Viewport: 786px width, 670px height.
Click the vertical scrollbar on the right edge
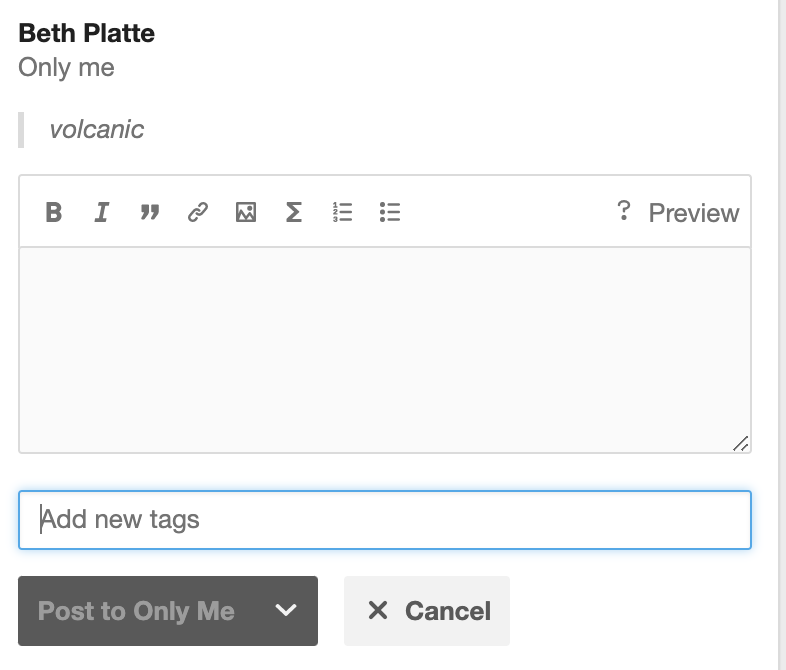(781, 335)
